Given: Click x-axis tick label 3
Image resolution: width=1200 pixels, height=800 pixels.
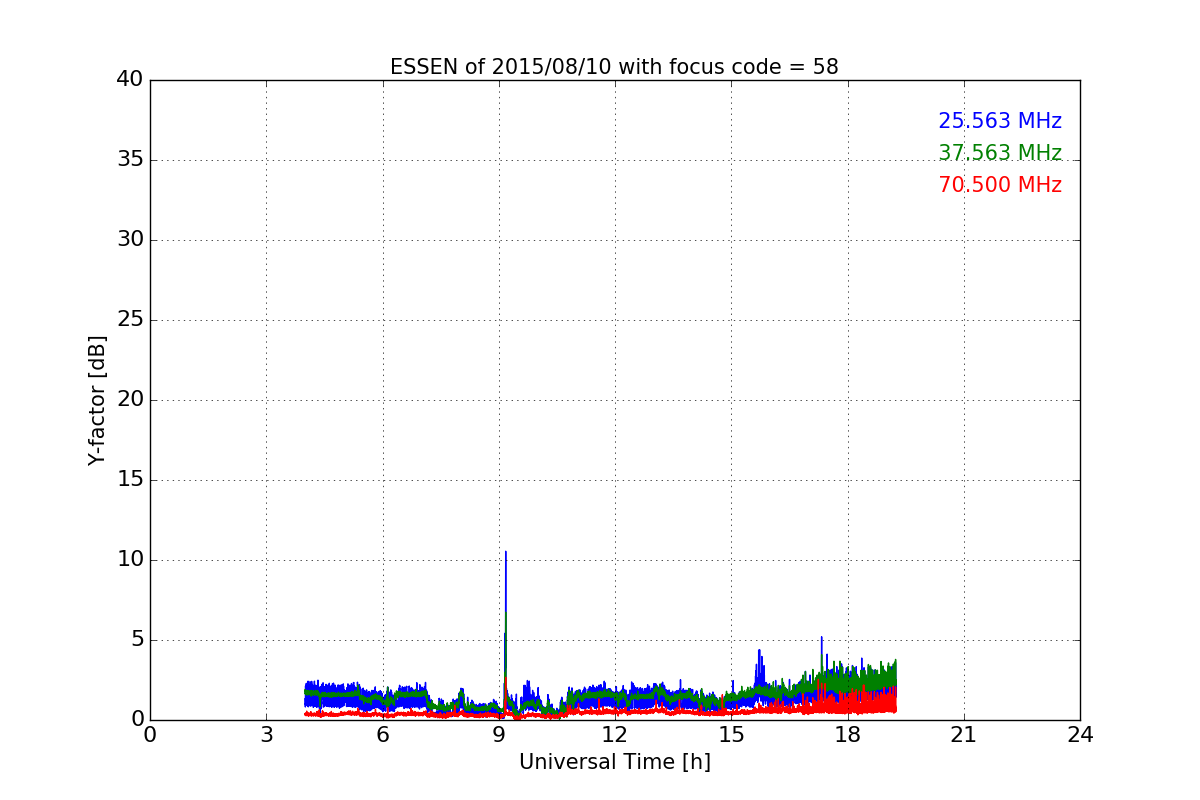Looking at the screenshot, I should tap(266, 734).
